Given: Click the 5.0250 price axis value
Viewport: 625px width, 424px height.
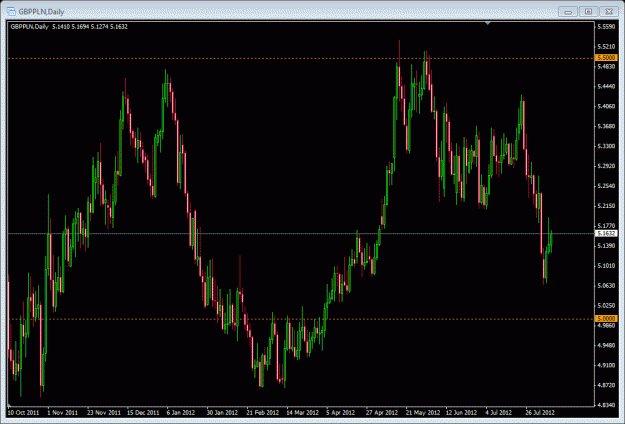Looking at the screenshot, I should click(x=606, y=305).
